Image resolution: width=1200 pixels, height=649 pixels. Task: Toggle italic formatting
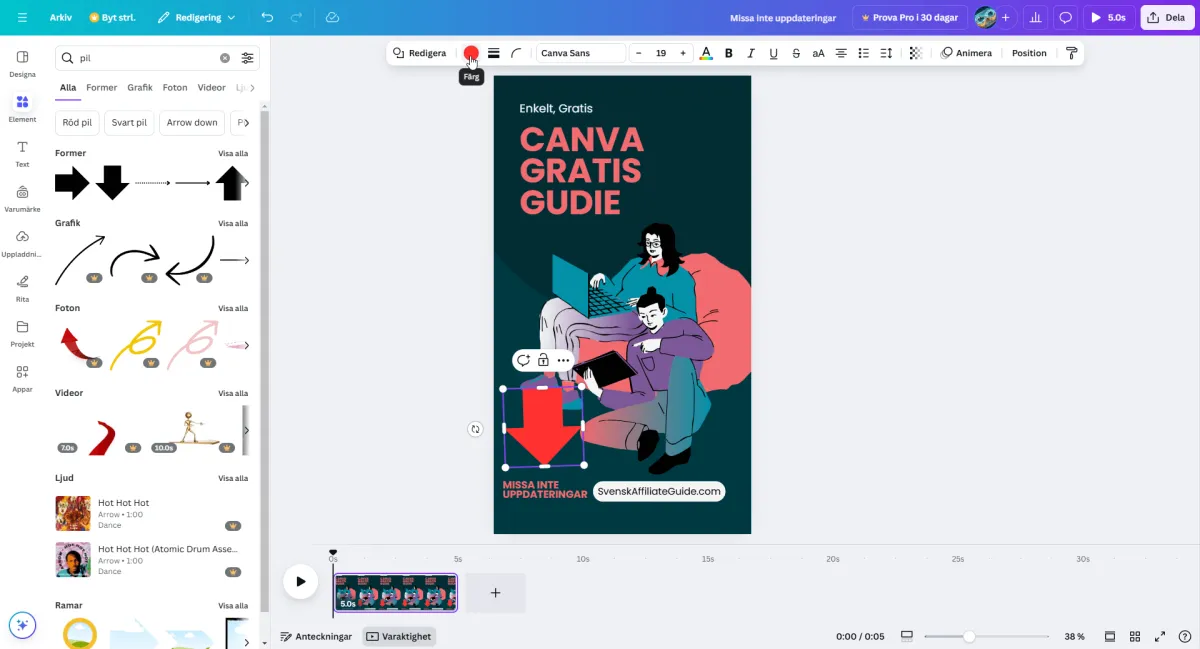(751, 53)
